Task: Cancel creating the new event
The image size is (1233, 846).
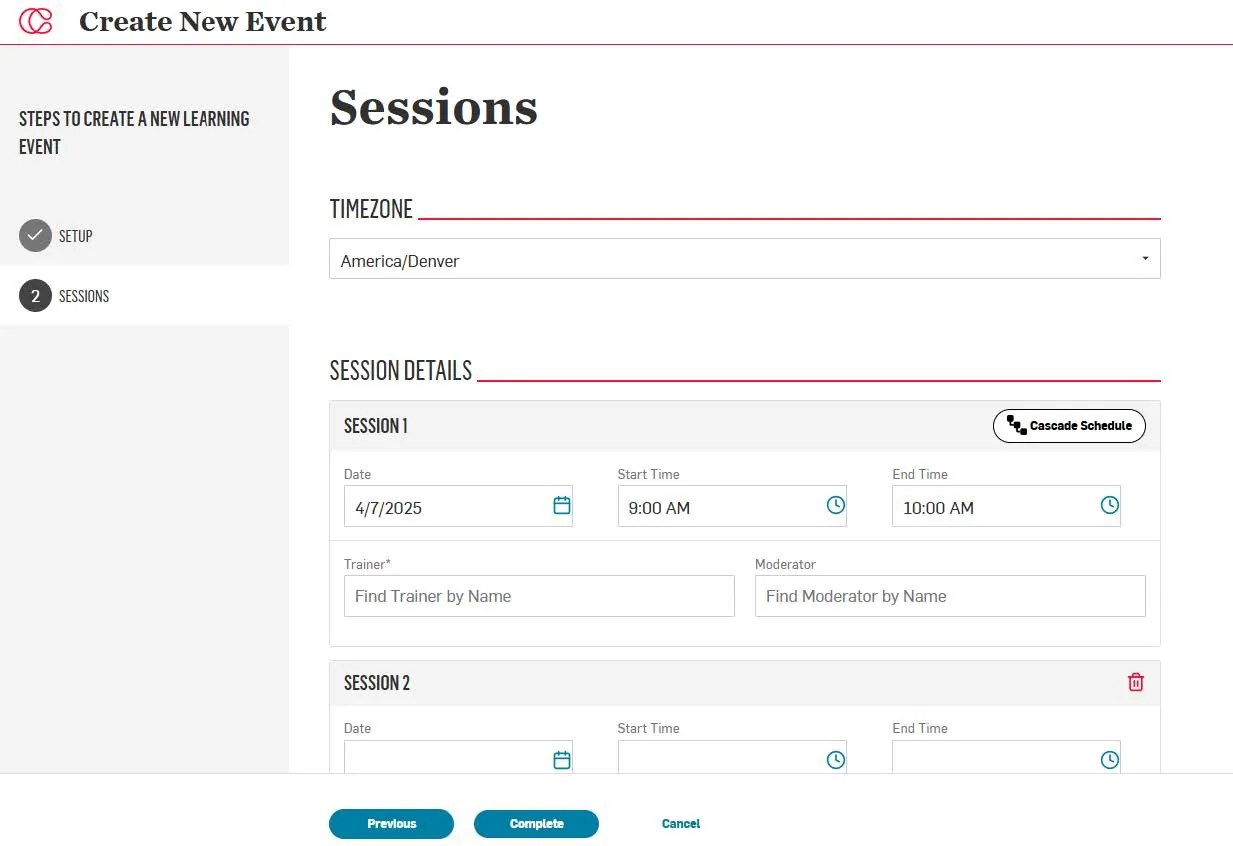Action: (x=680, y=823)
